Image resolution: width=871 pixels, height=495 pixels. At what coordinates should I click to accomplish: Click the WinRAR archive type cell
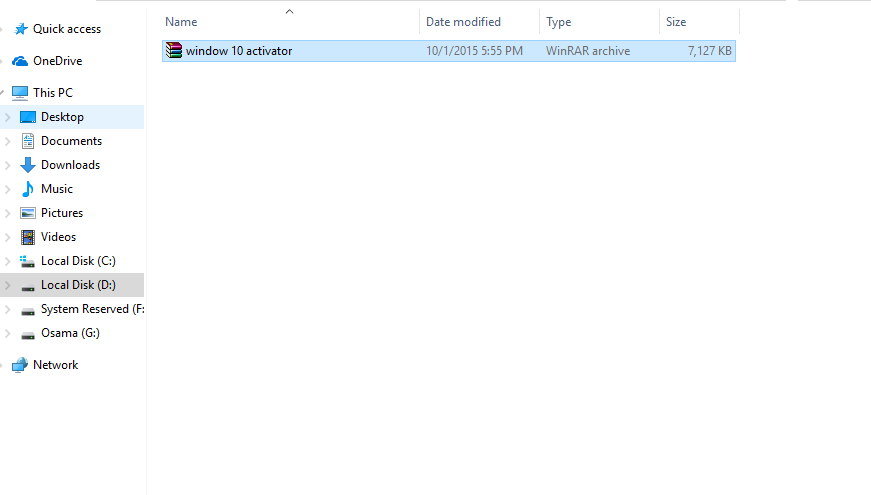coord(588,51)
